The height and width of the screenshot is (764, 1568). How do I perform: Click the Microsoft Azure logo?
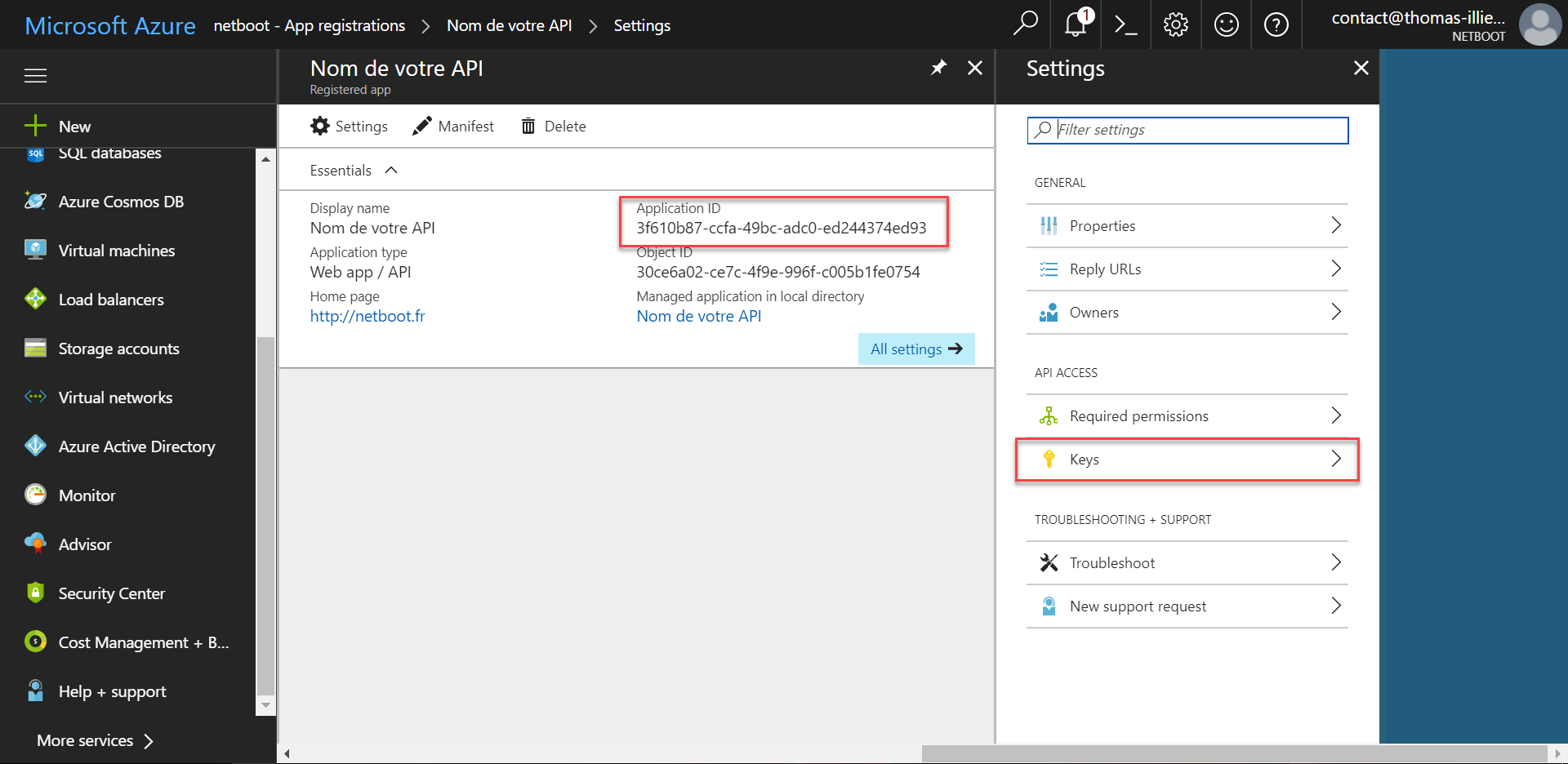tap(110, 25)
